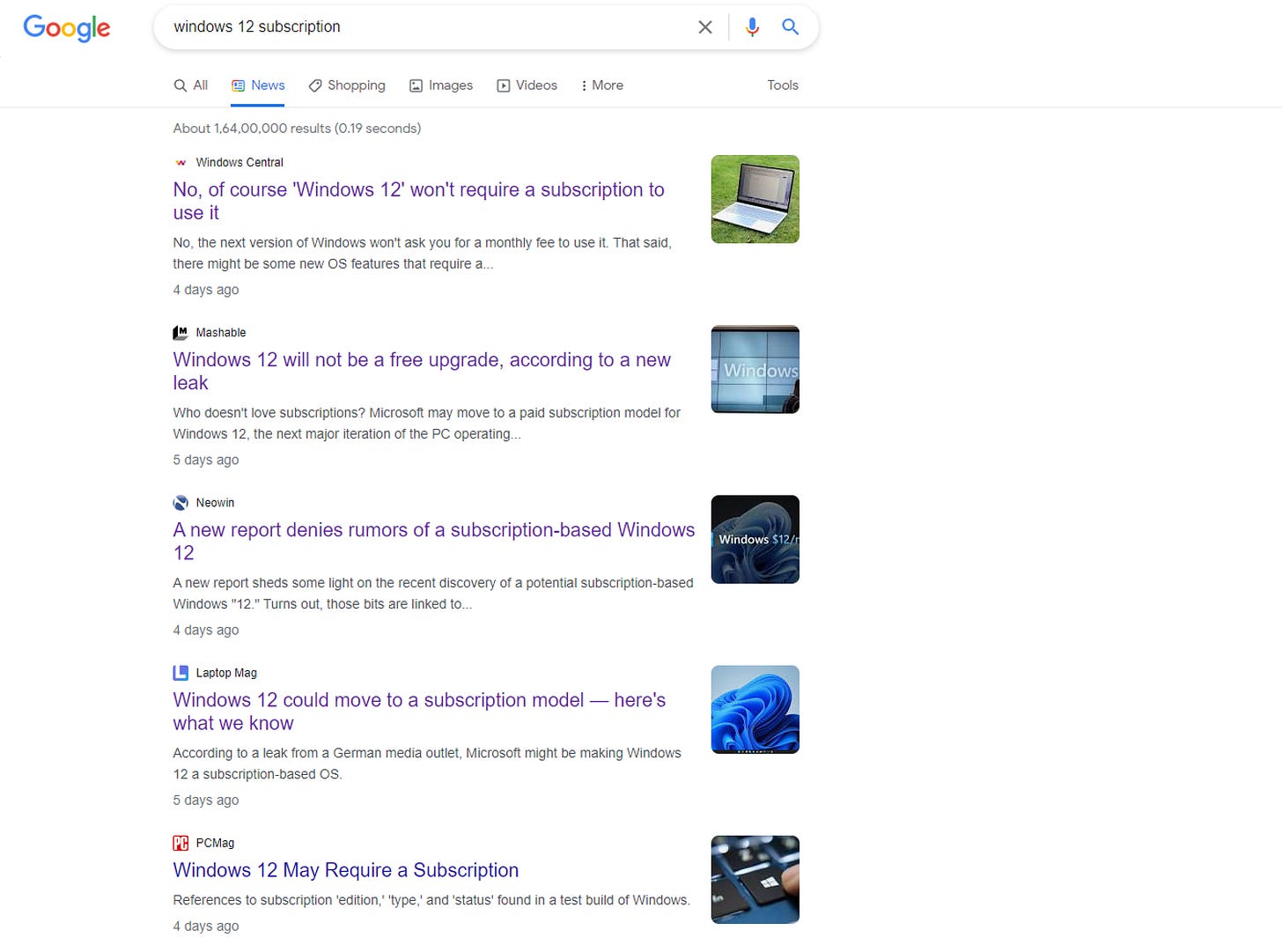The height and width of the screenshot is (952, 1282).
Task: Open 'could move to a subscription model' article
Action: [419, 711]
